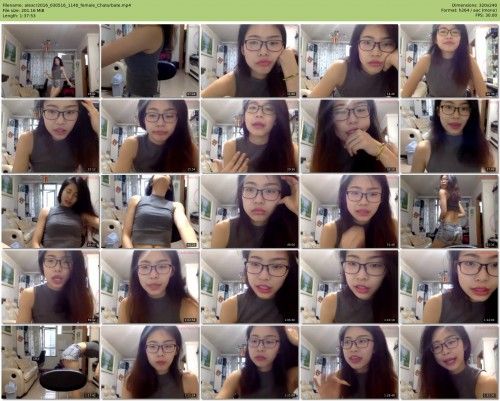Select thumbnail of person without glasses tossing hair
This screenshot has width=500, height=401.
(x=50, y=211)
